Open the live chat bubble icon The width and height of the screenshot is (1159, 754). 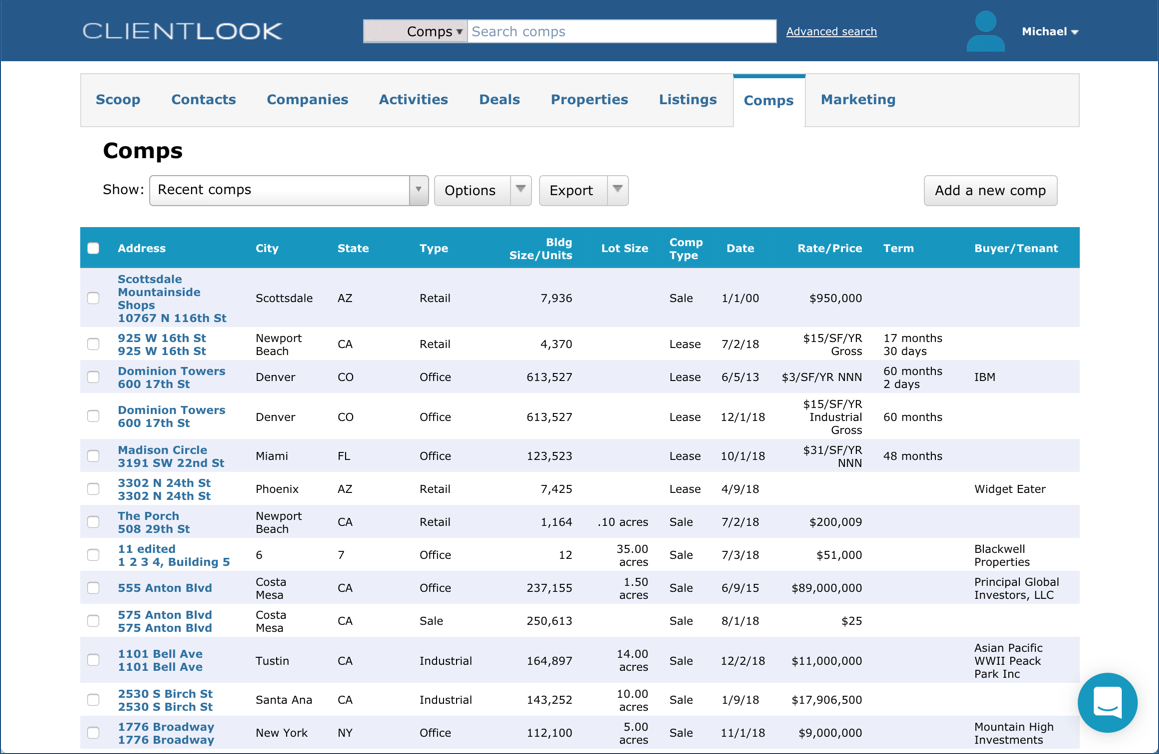[x=1107, y=703]
